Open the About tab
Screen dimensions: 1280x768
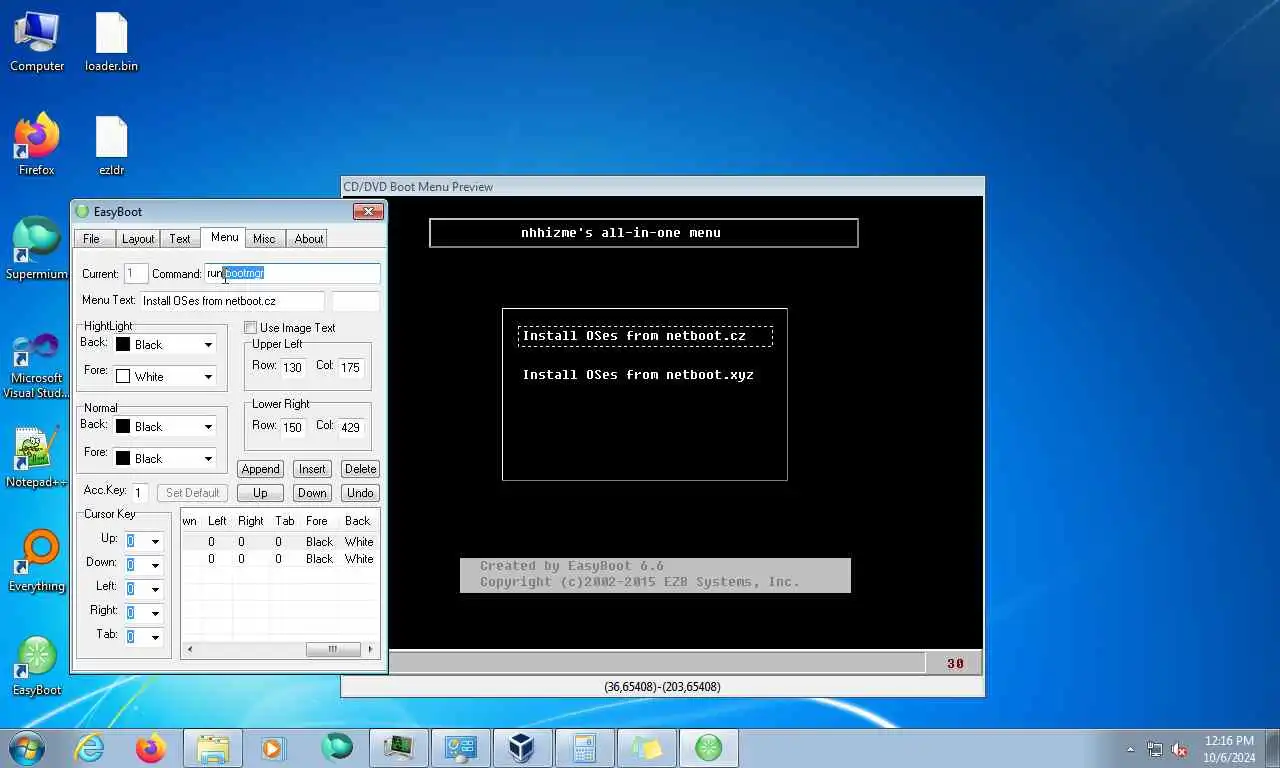308,239
